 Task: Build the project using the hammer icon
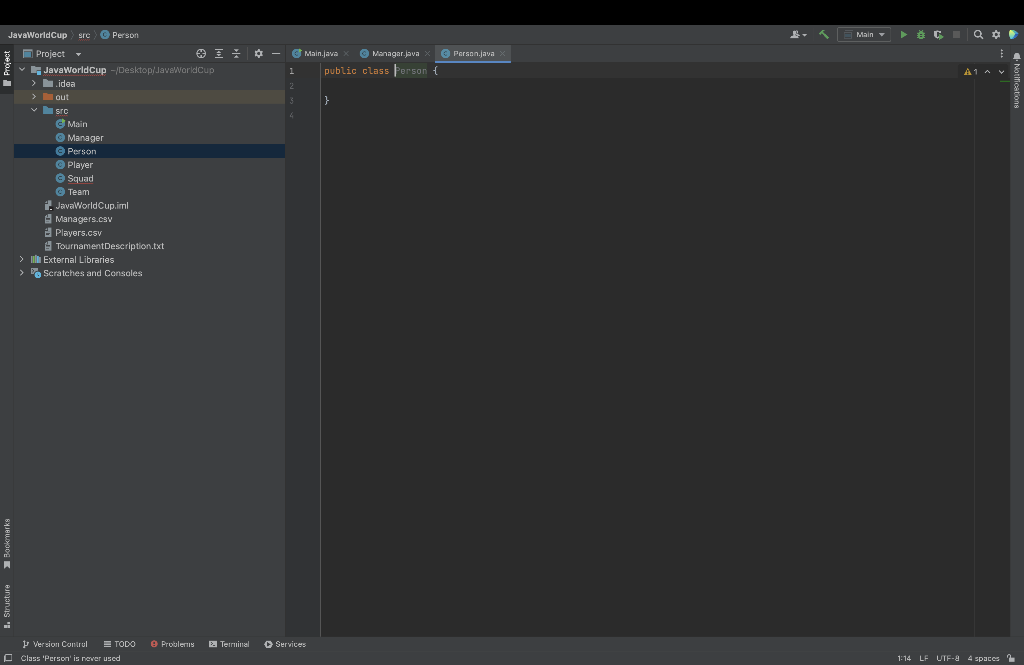823,34
